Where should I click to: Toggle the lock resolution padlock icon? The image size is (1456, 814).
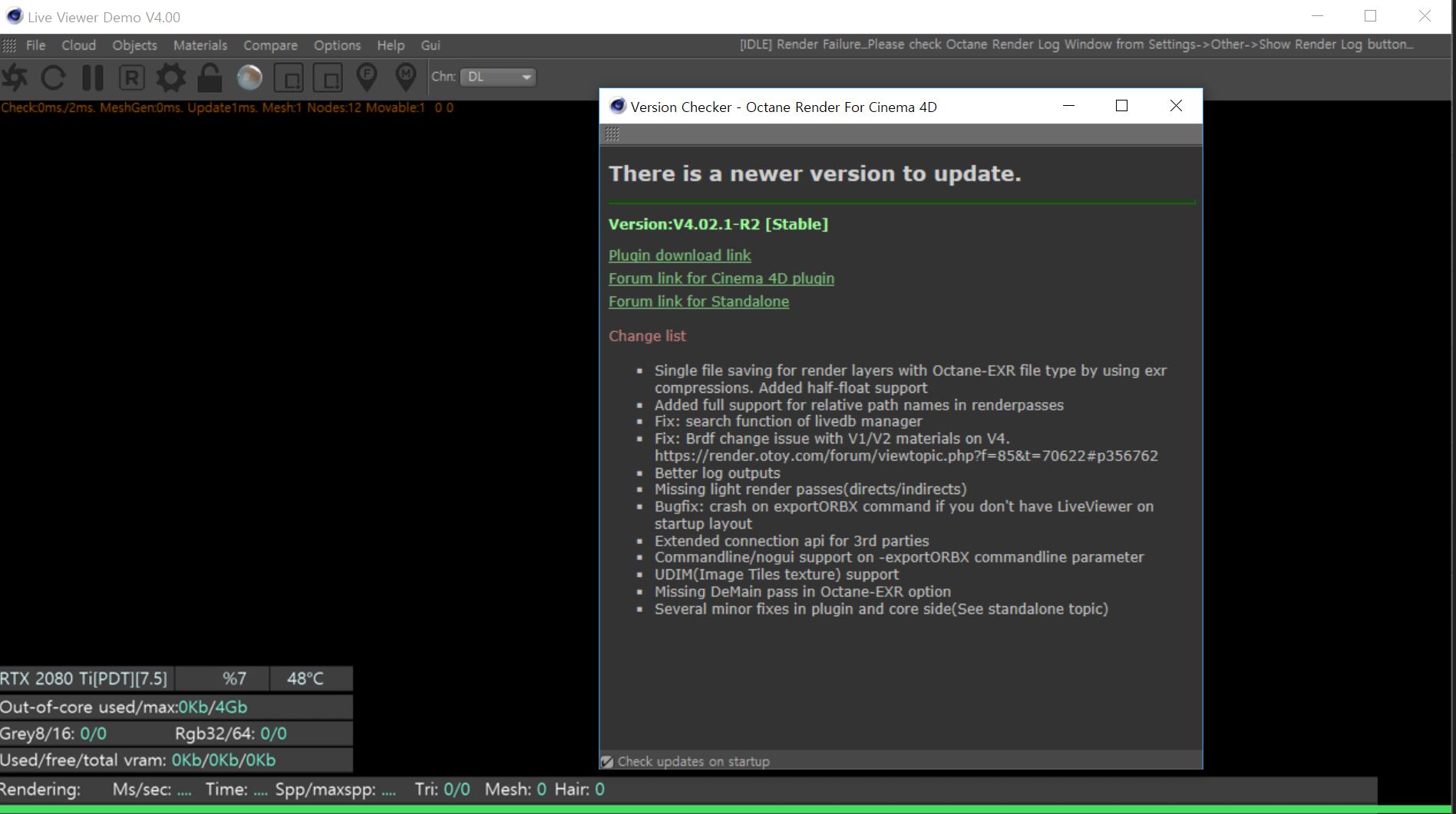[x=210, y=77]
